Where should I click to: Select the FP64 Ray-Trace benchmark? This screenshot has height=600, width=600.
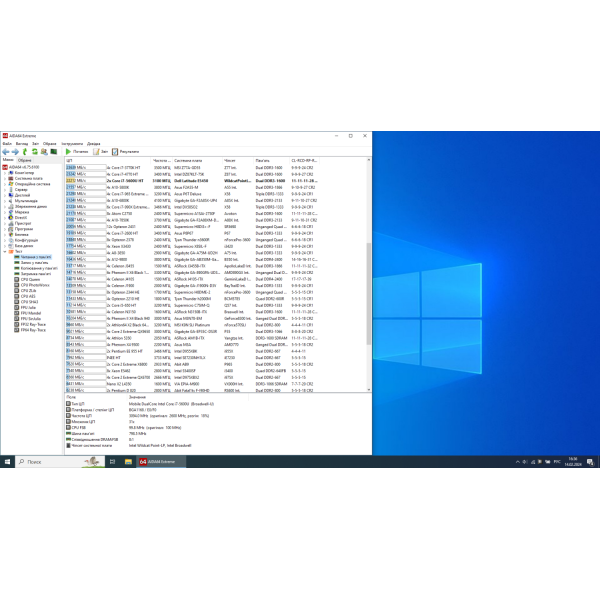[33, 330]
